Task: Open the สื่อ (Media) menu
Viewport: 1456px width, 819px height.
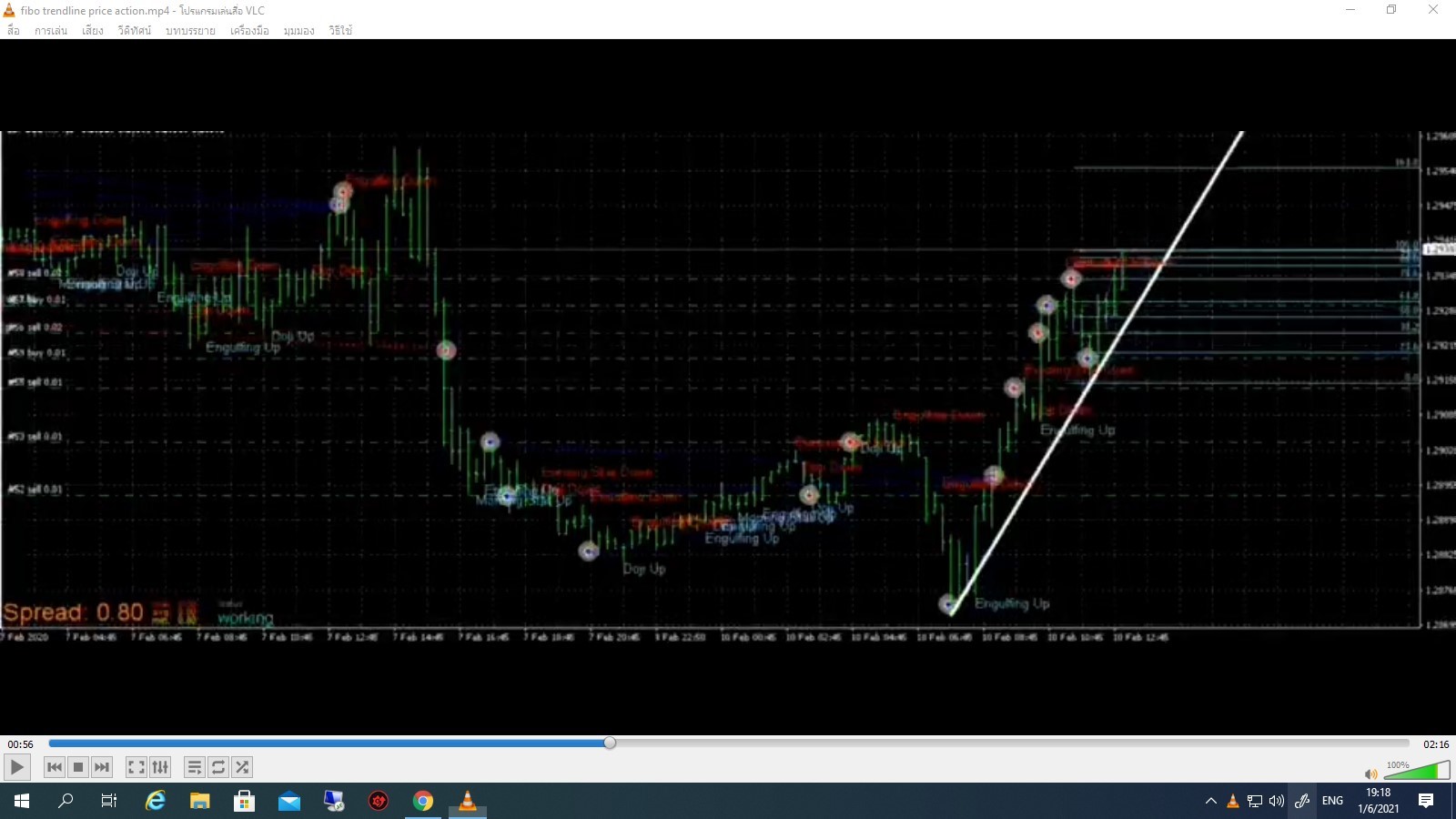Action: [14, 30]
